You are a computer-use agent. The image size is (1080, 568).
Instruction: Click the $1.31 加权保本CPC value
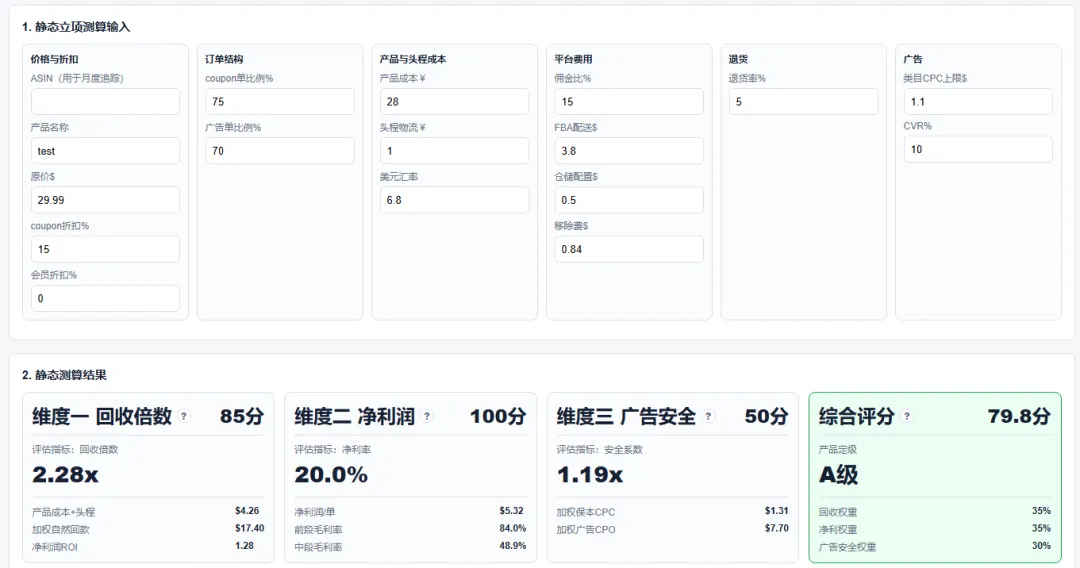coord(777,511)
